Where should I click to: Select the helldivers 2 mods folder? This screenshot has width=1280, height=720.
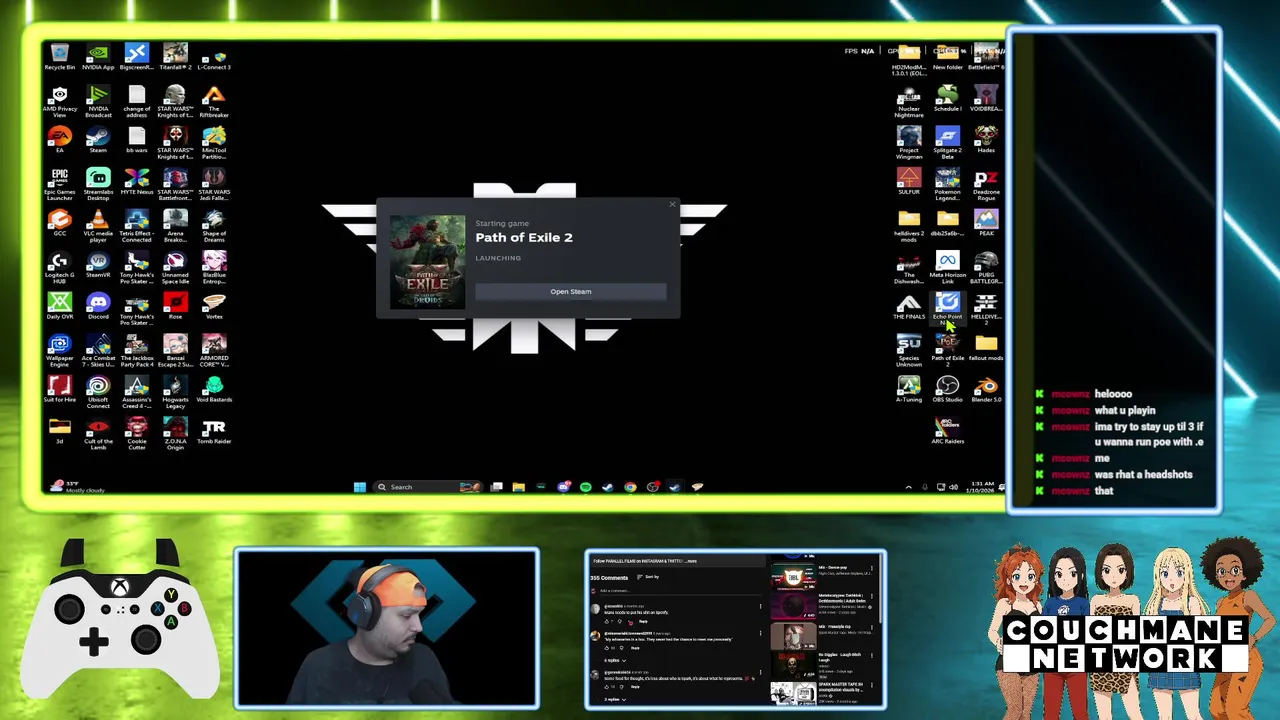point(909,226)
